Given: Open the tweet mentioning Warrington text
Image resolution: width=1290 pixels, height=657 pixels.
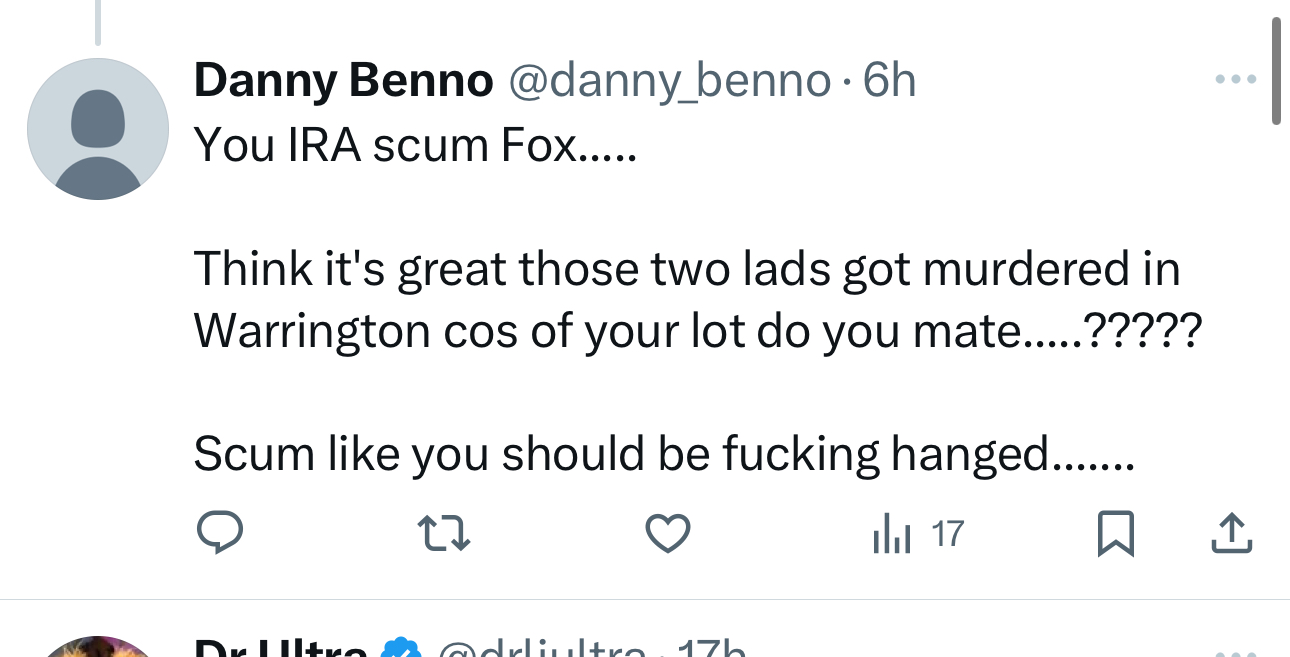Looking at the screenshot, I should tap(690, 300).
